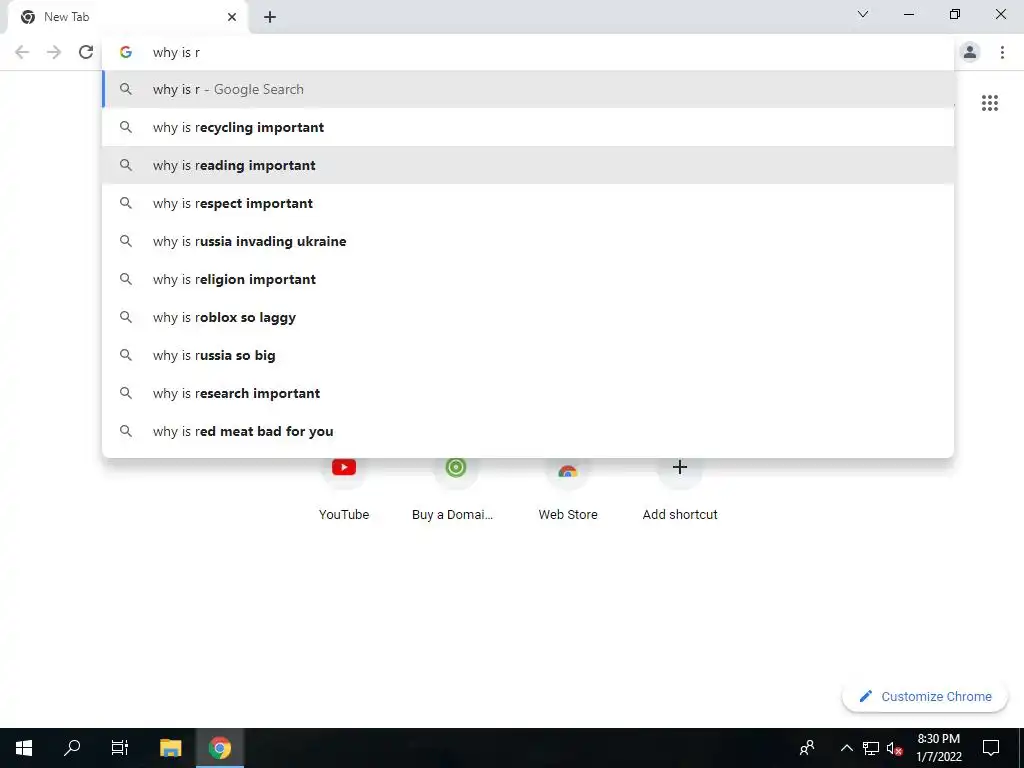Choose suggestion 'why is russia so big'
Viewport: 1024px width, 768px height.
[x=528, y=355]
